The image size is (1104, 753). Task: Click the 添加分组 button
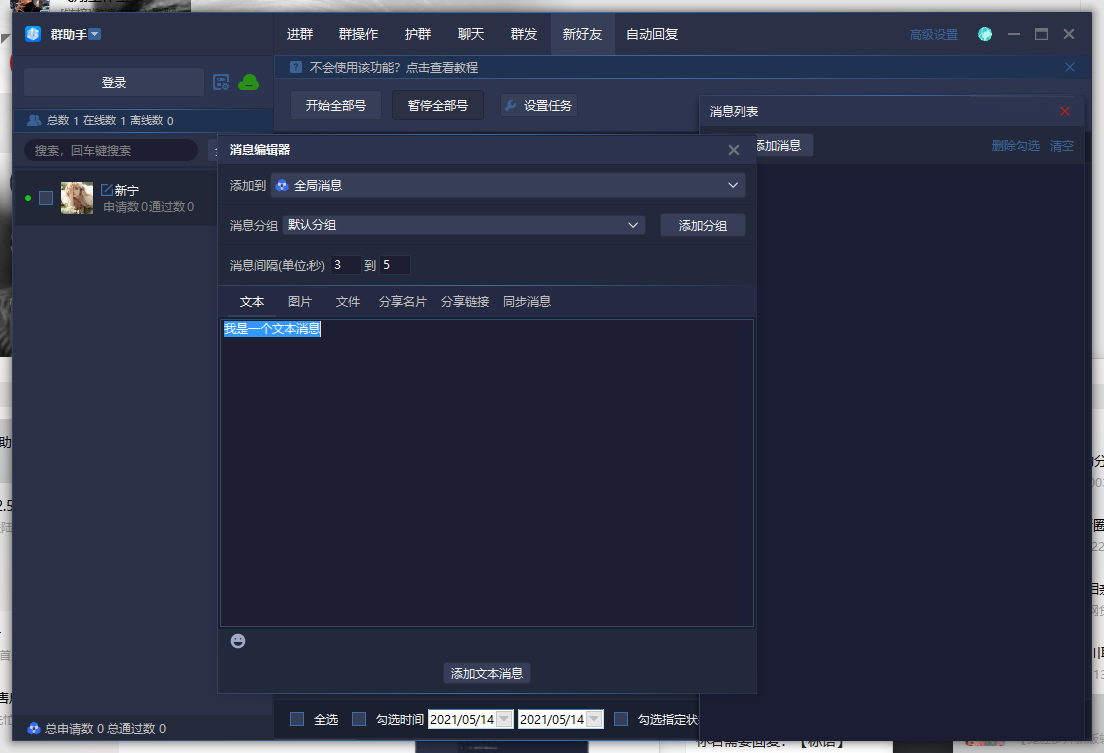(703, 225)
